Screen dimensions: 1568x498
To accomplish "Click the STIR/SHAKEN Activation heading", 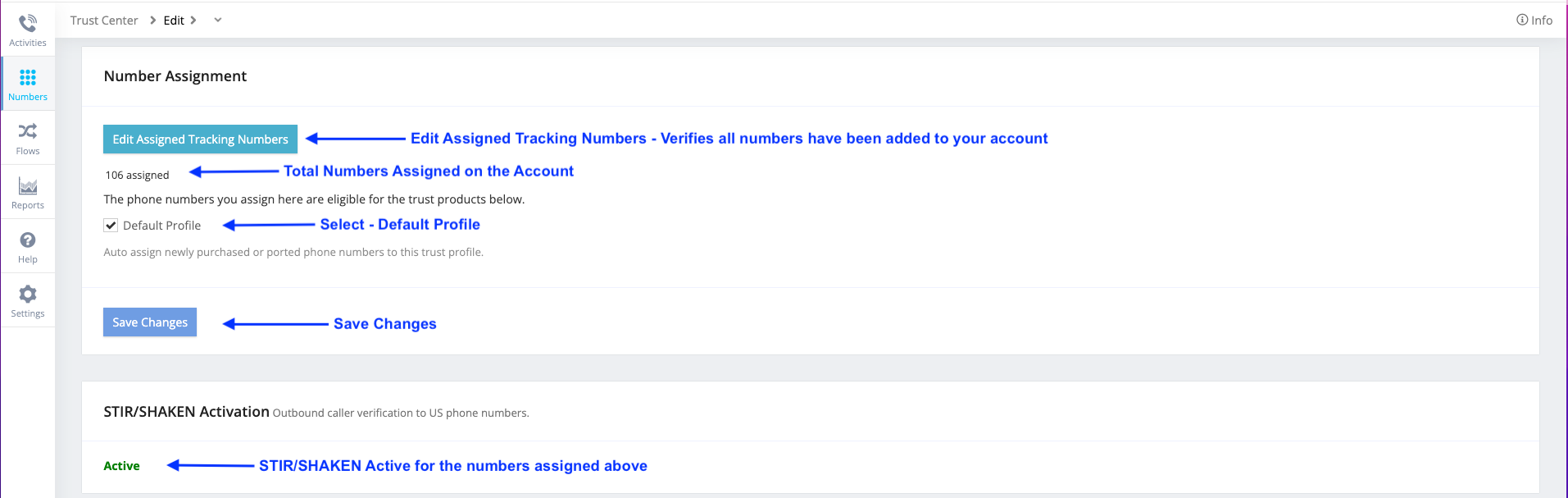I will point(186,412).
